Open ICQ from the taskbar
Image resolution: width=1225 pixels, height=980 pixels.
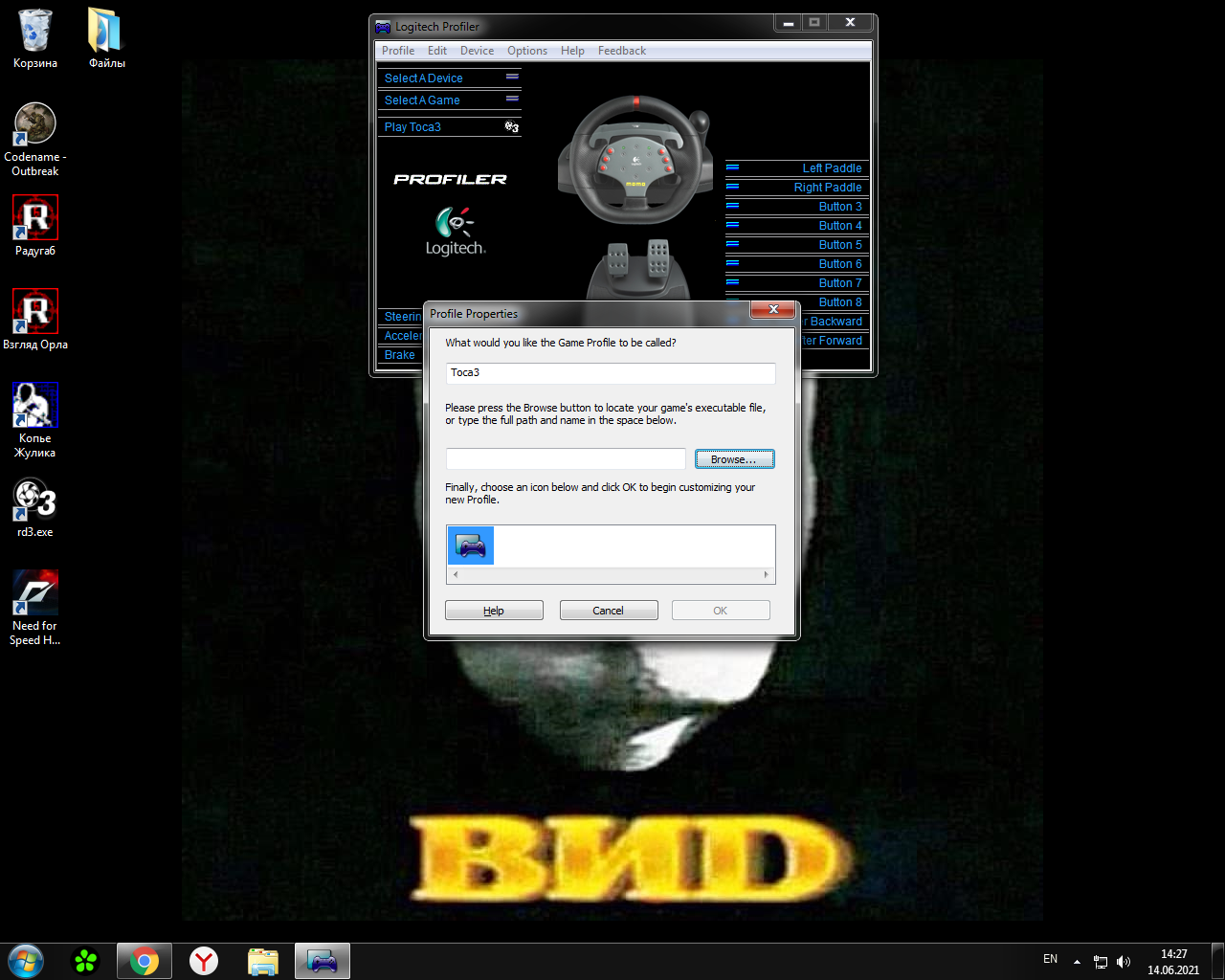85,961
